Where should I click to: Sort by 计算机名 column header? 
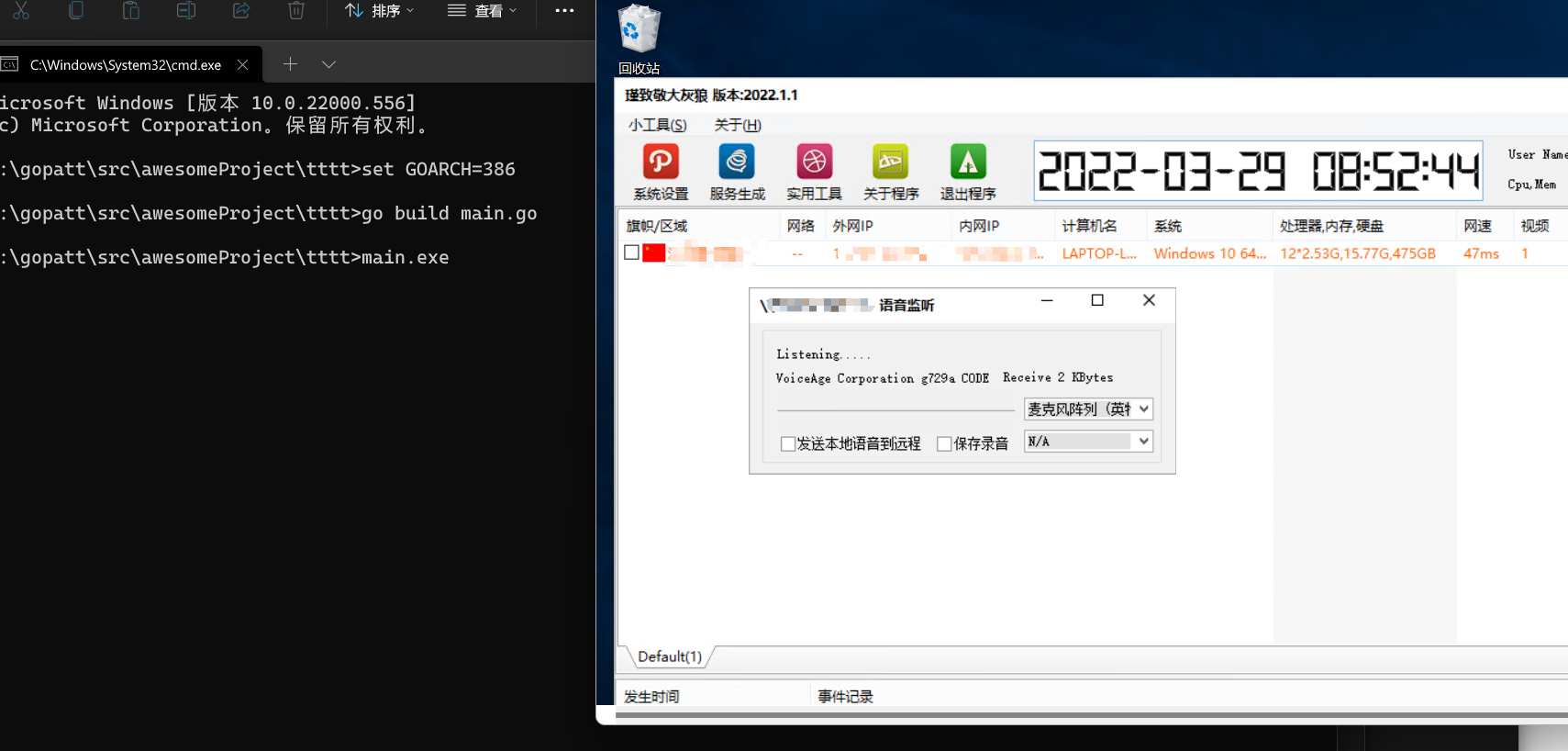click(1101, 226)
